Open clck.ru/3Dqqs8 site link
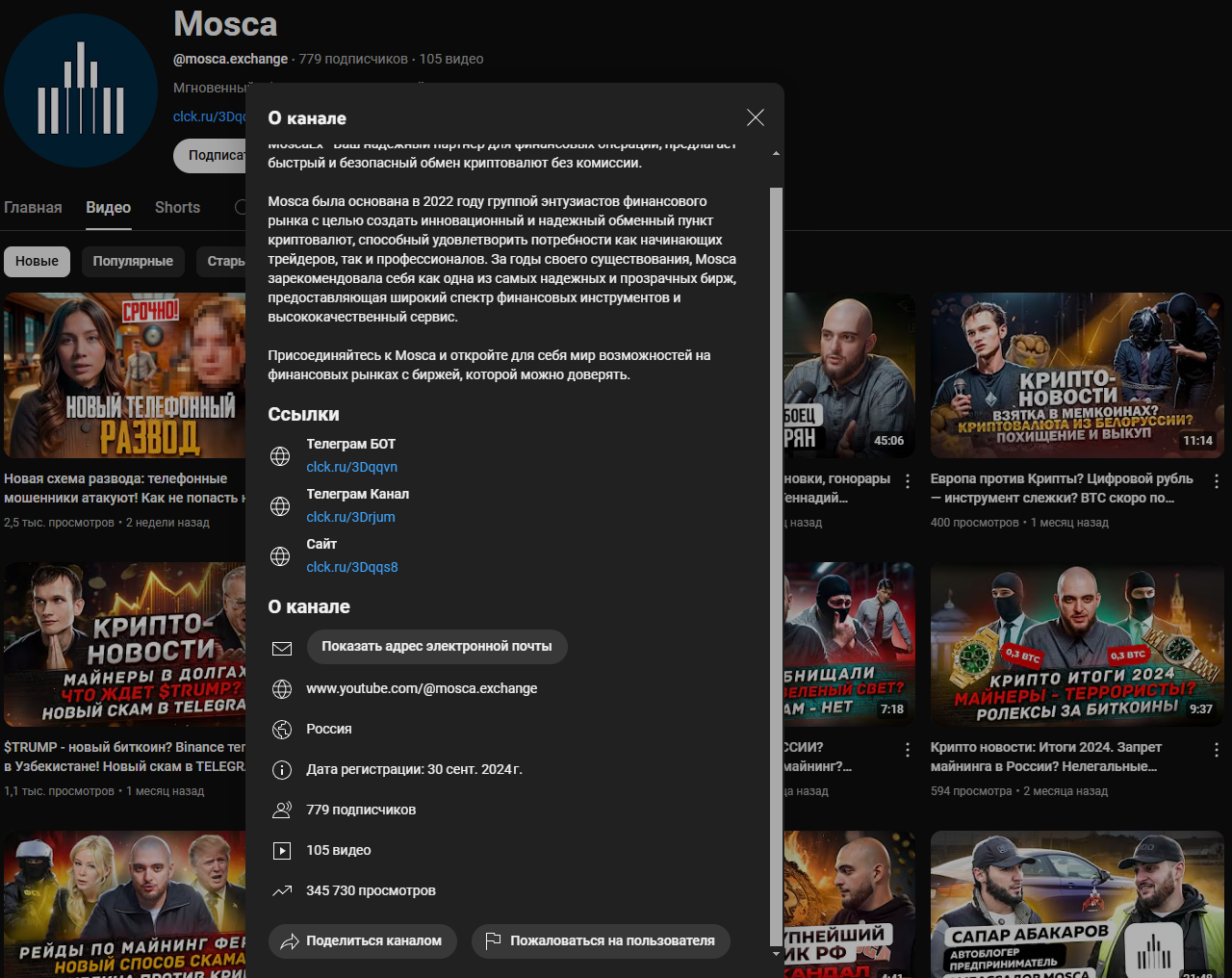This screenshot has height=978, width=1232. click(x=352, y=567)
